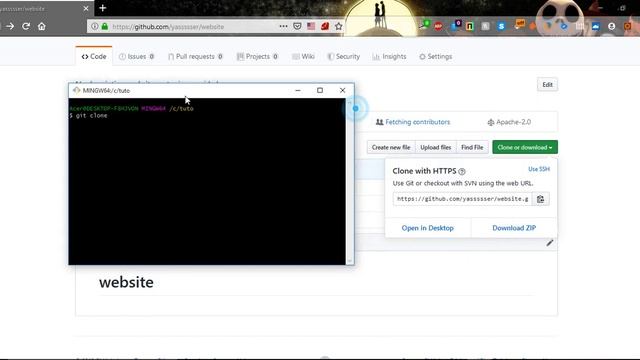Click the gray M extension icon
The image size is (640, 360).
tap(485, 27)
